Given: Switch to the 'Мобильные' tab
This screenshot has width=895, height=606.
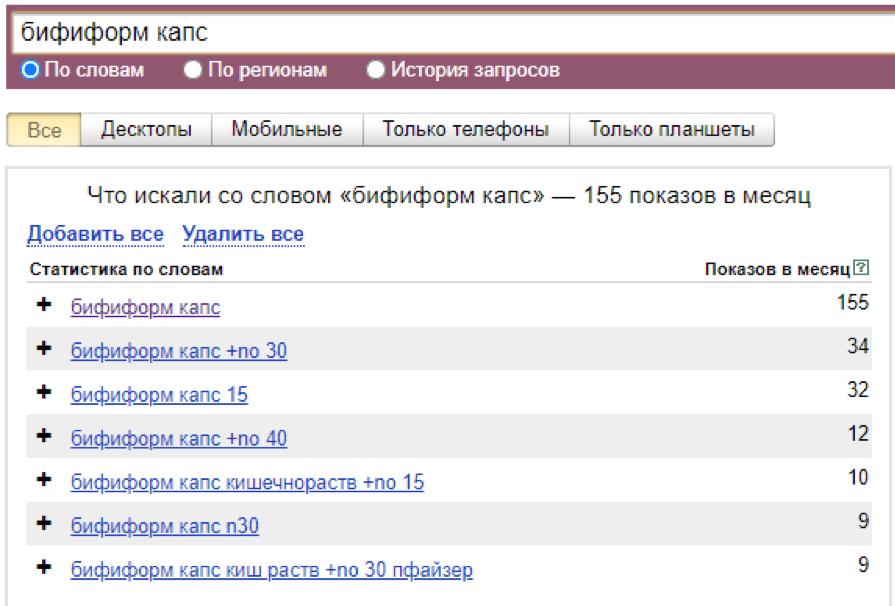Looking at the screenshot, I should [287, 130].
